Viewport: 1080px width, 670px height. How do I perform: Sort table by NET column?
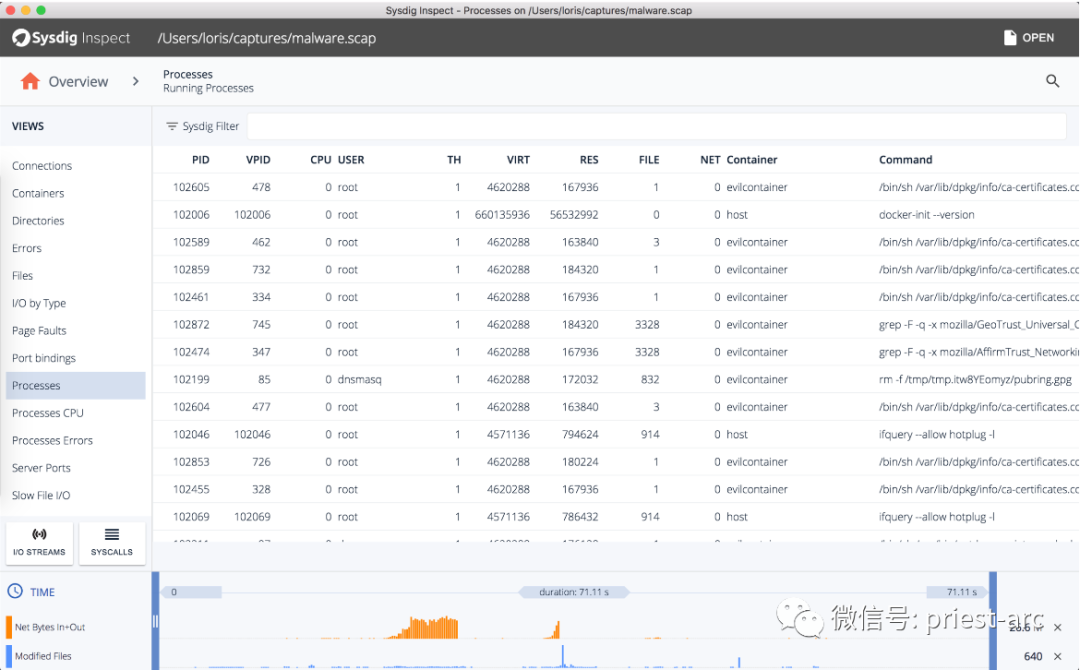pos(710,160)
